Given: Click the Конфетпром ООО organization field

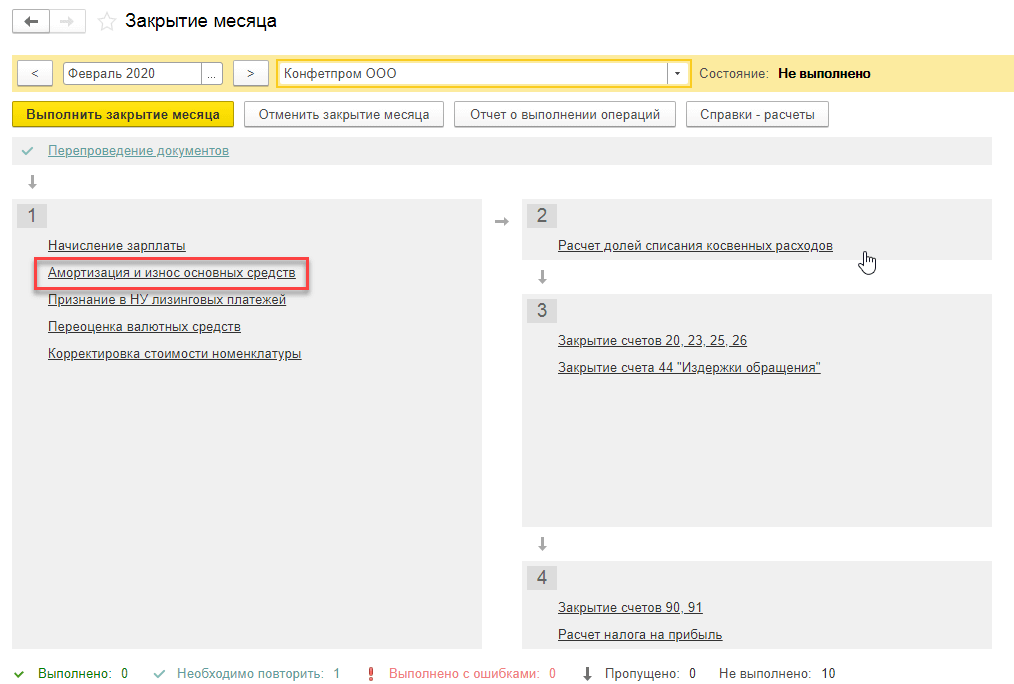Looking at the screenshot, I should [x=472, y=73].
